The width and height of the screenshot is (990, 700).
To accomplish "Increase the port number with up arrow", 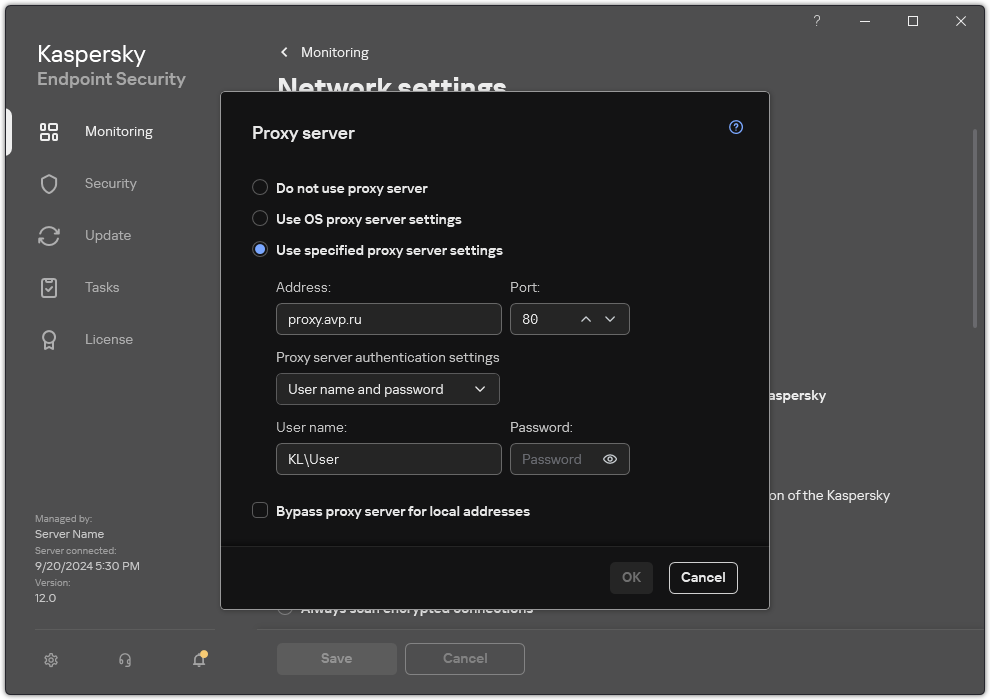I will 586,319.
